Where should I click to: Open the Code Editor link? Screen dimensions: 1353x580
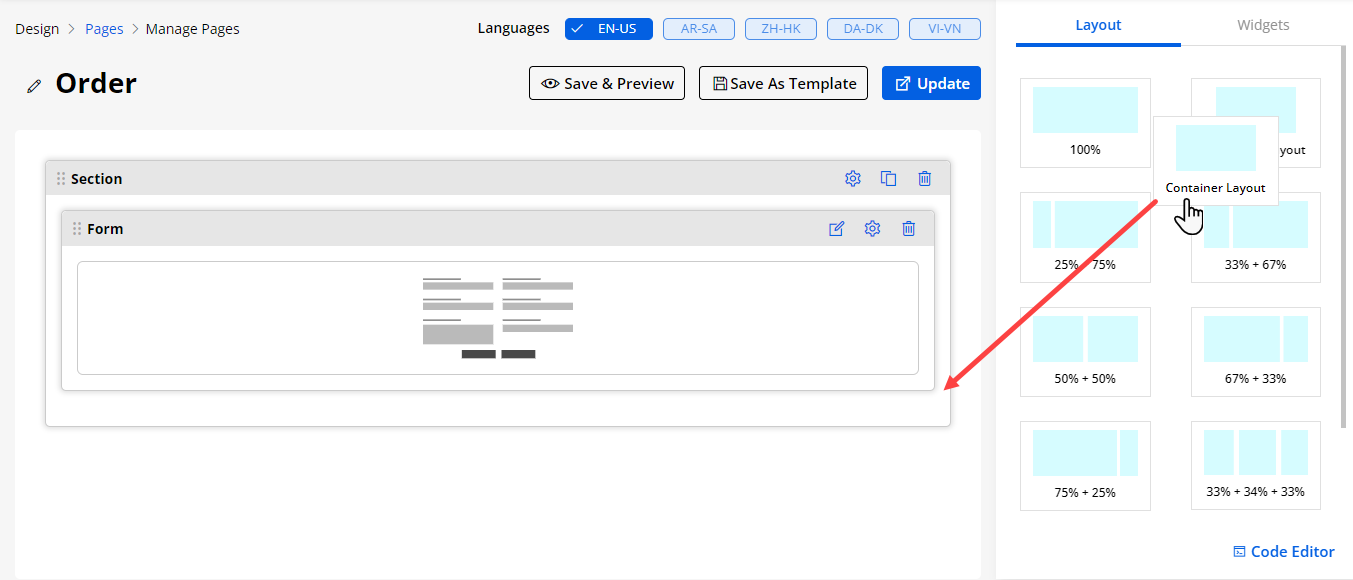pos(1283,552)
